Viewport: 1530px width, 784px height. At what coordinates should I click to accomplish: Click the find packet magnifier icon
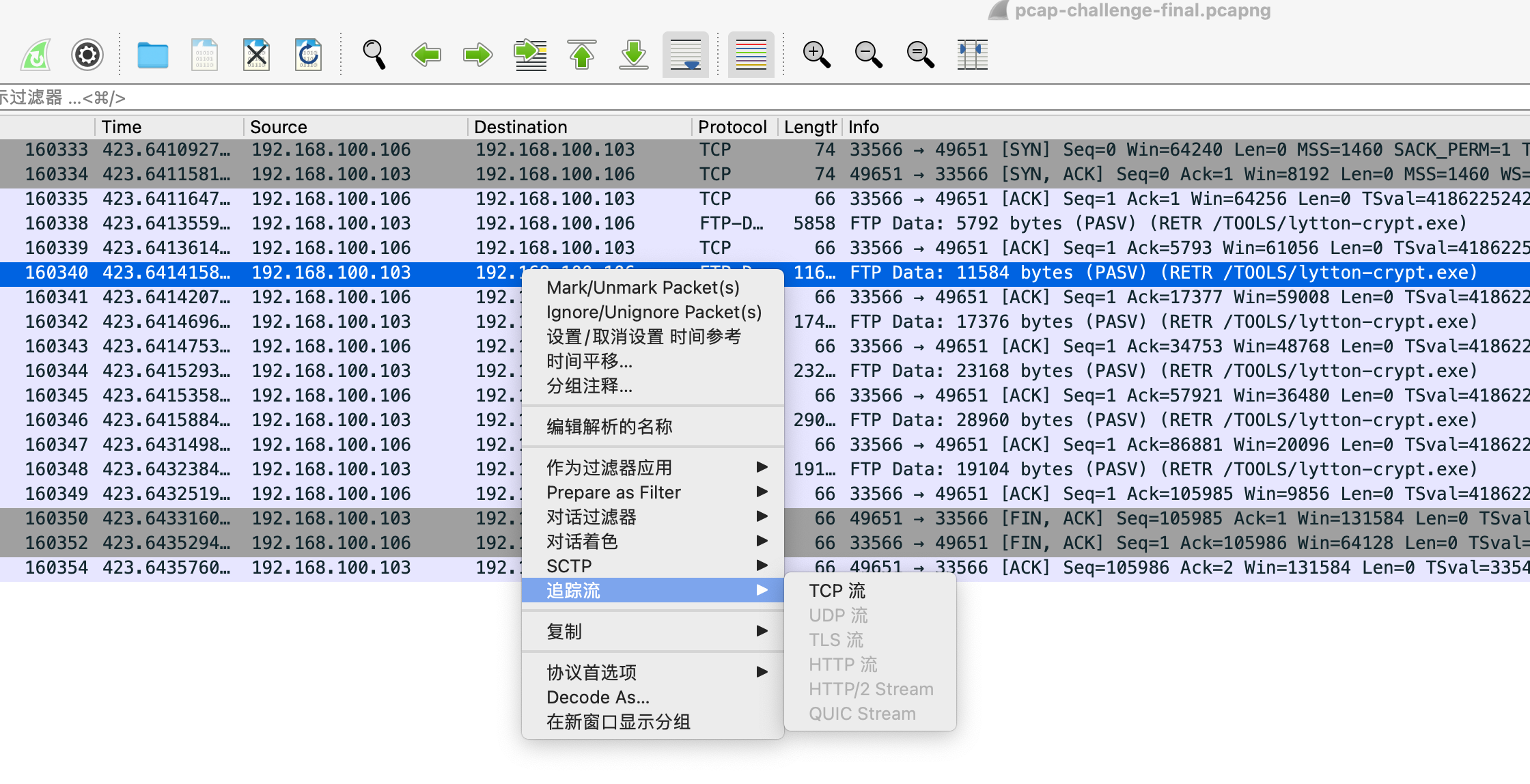[x=374, y=55]
